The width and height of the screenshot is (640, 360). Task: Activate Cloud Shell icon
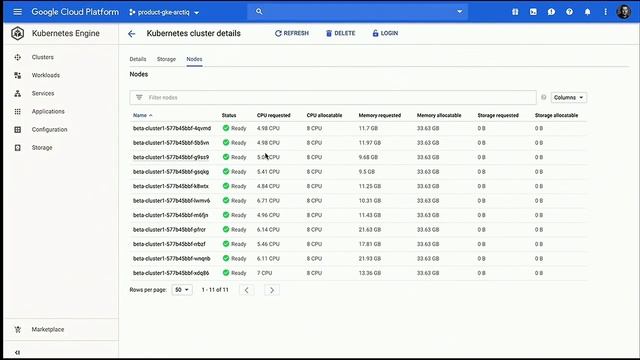(x=533, y=12)
